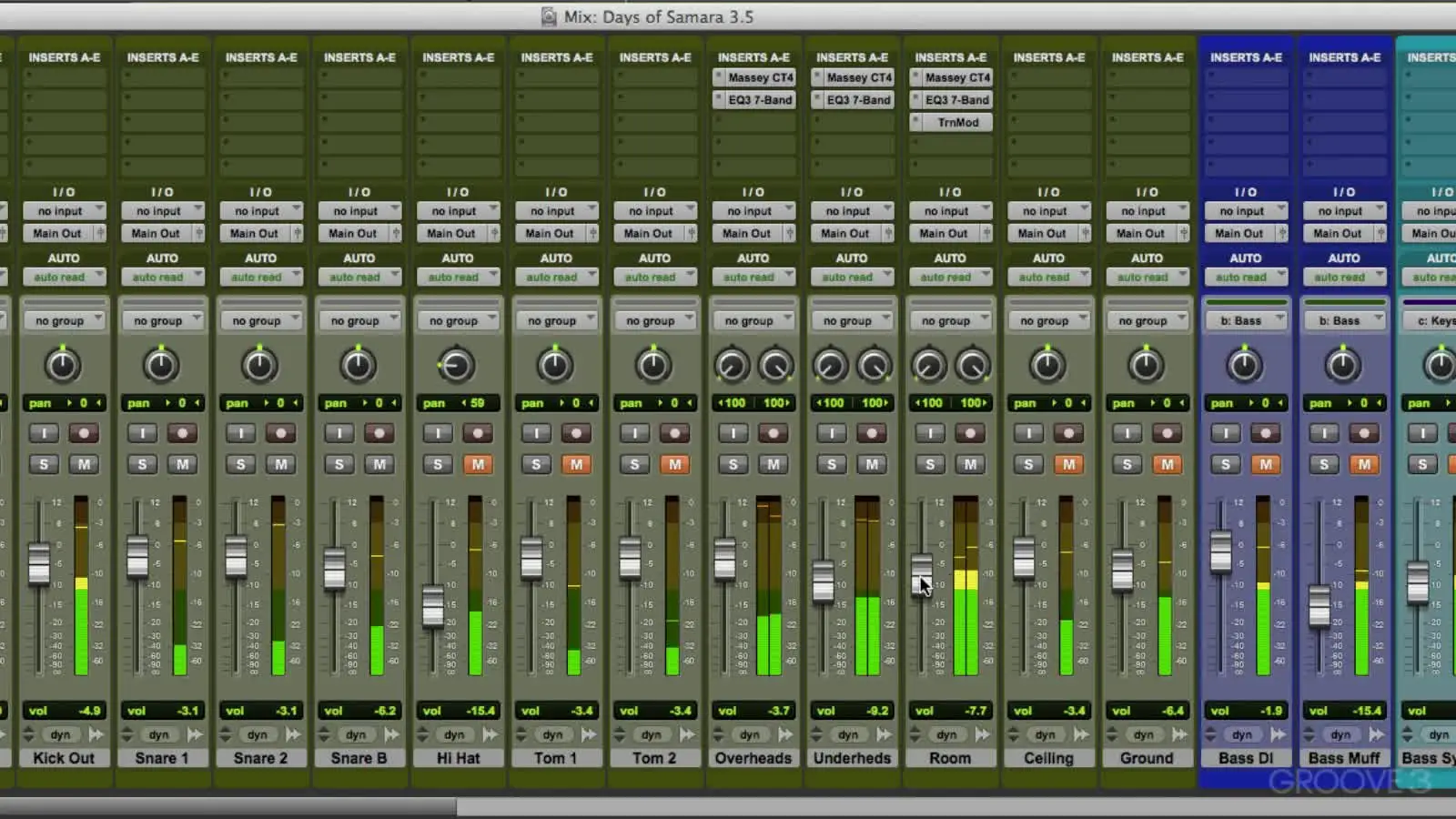
Task: Select the Snare B track name
Action: [359, 758]
